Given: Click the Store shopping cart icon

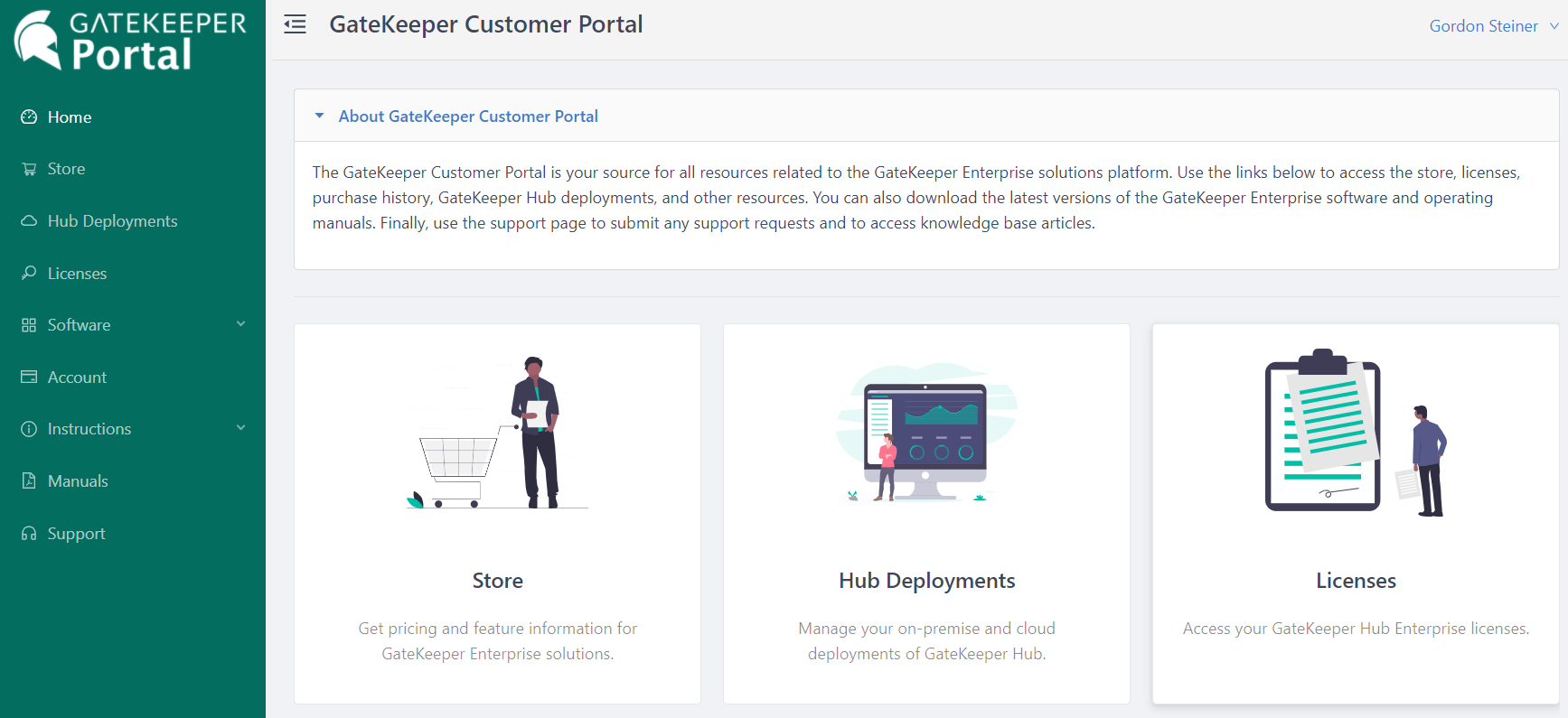Looking at the screenshot, I should tap(29, 169).
